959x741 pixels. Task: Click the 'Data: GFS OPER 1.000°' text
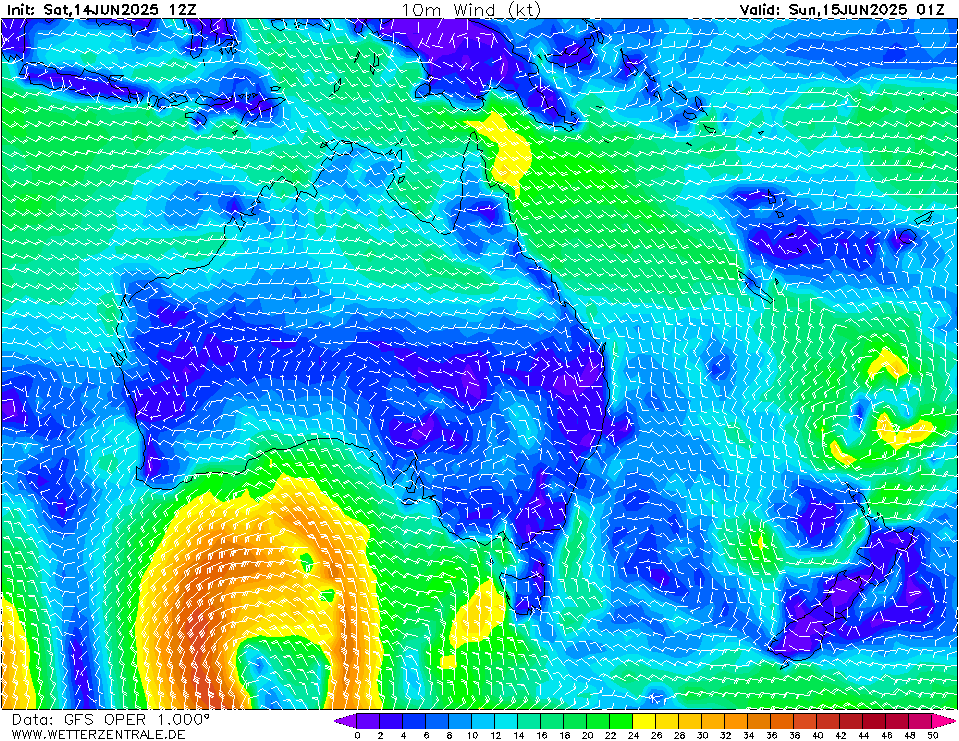[110, 719]
